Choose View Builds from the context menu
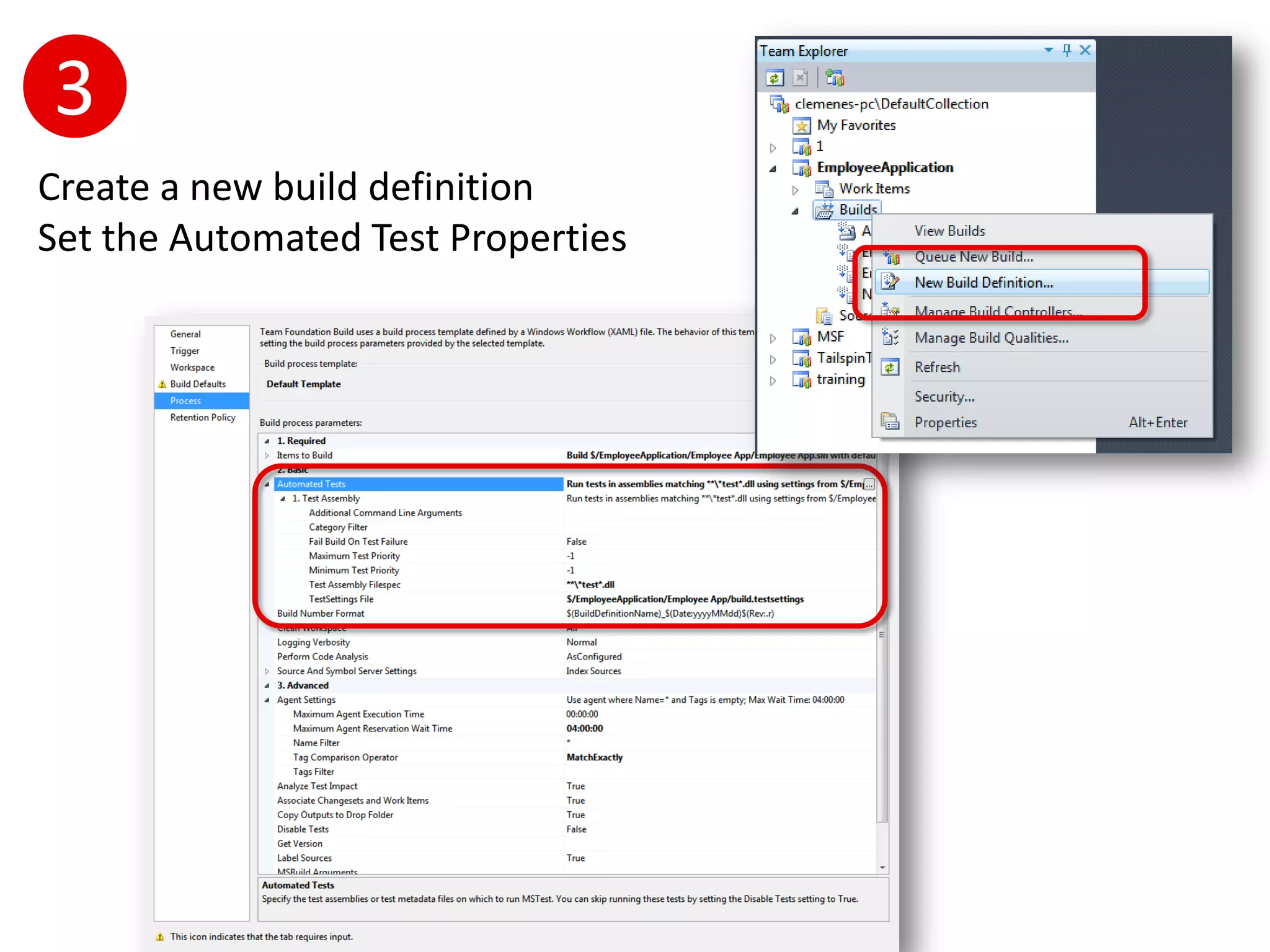The height and width of the screenshot is (952, 1270). (x=949, y=231)
